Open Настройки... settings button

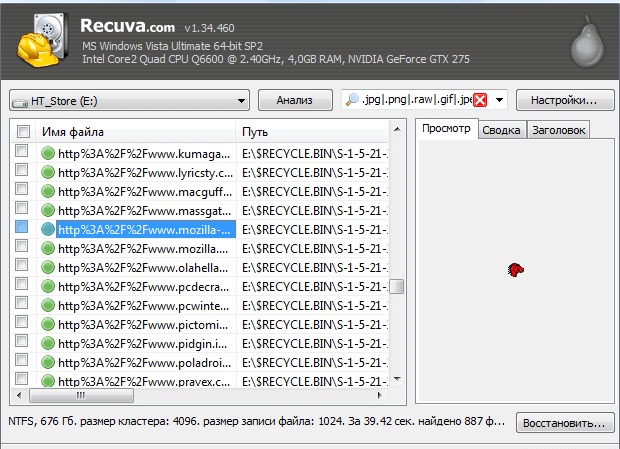click(564, 100)
